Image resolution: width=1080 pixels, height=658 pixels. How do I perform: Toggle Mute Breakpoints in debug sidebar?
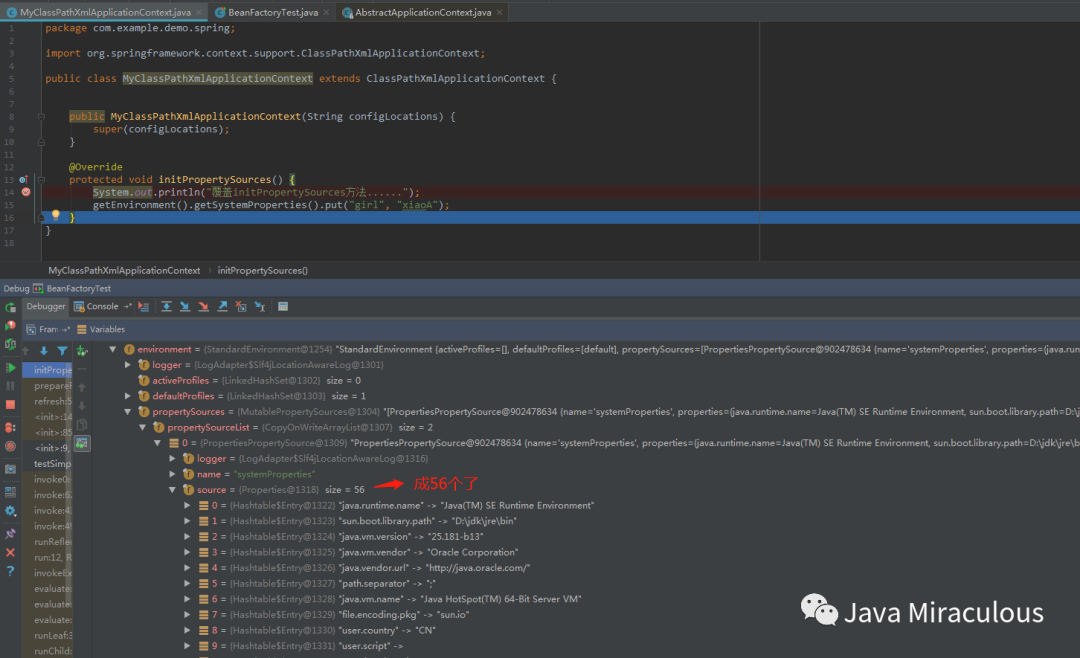click(x=10, y=447)
